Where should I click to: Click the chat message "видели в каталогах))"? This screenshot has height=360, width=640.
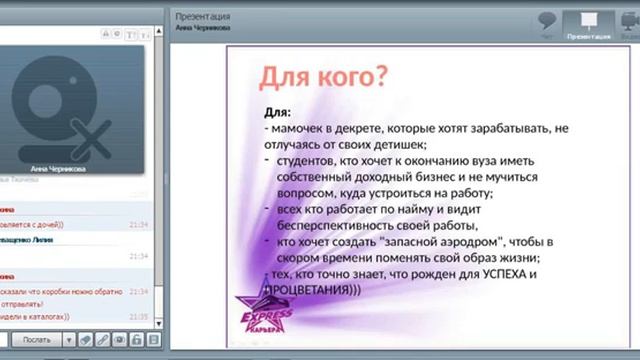pos(35,316)
